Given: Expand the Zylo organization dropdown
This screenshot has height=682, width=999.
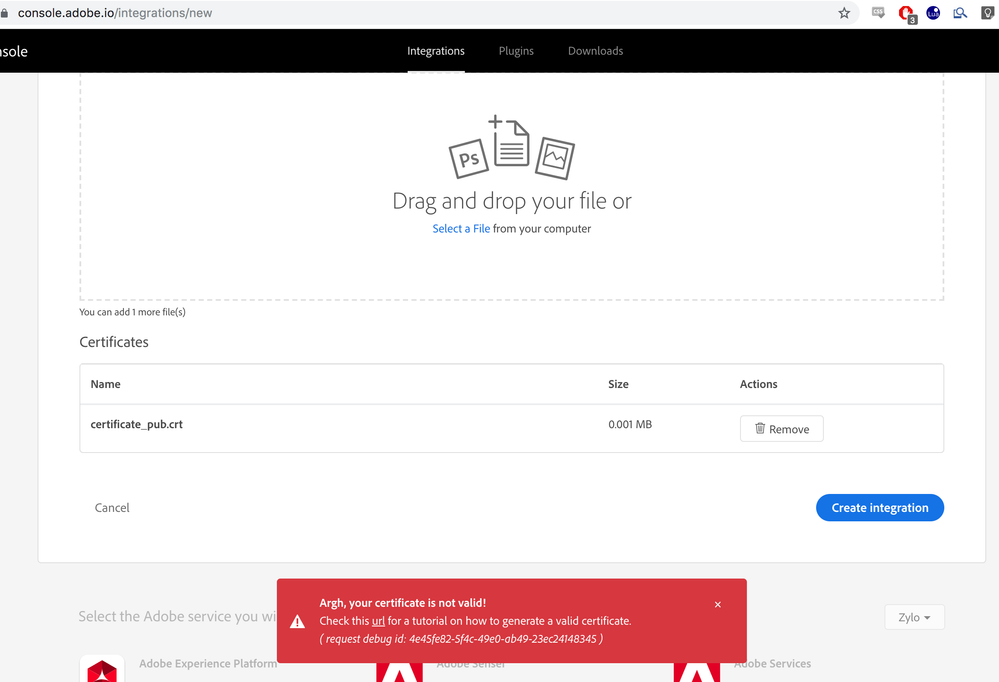Looking at the screenshot, I should (x=914, y=617).
